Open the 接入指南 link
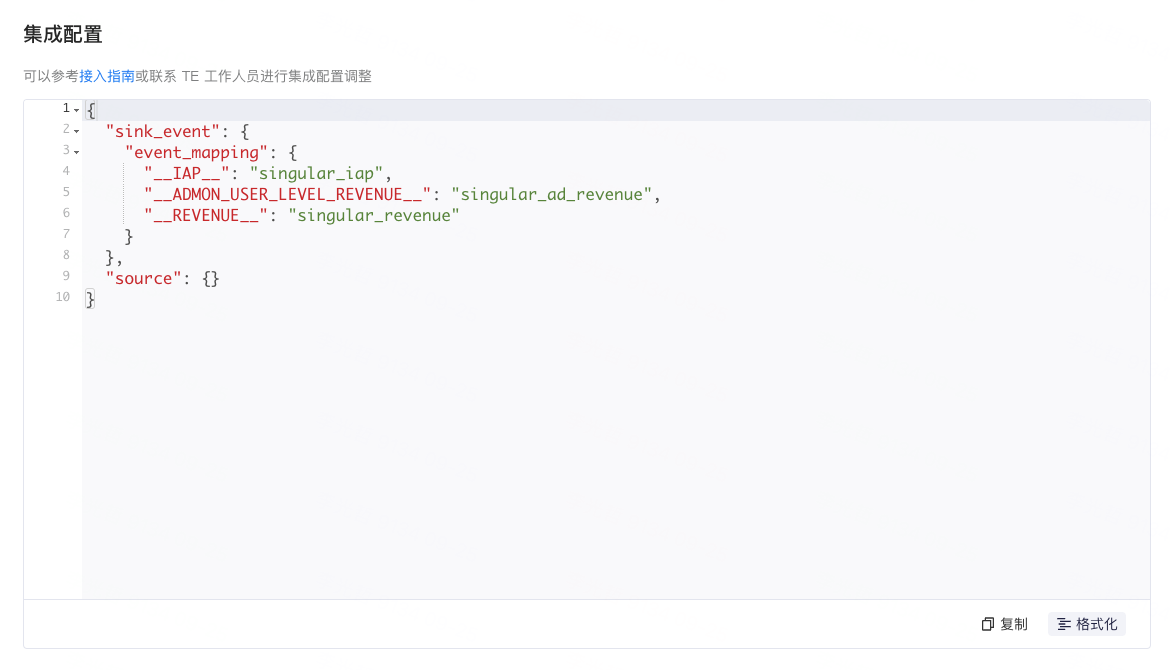 107,76
